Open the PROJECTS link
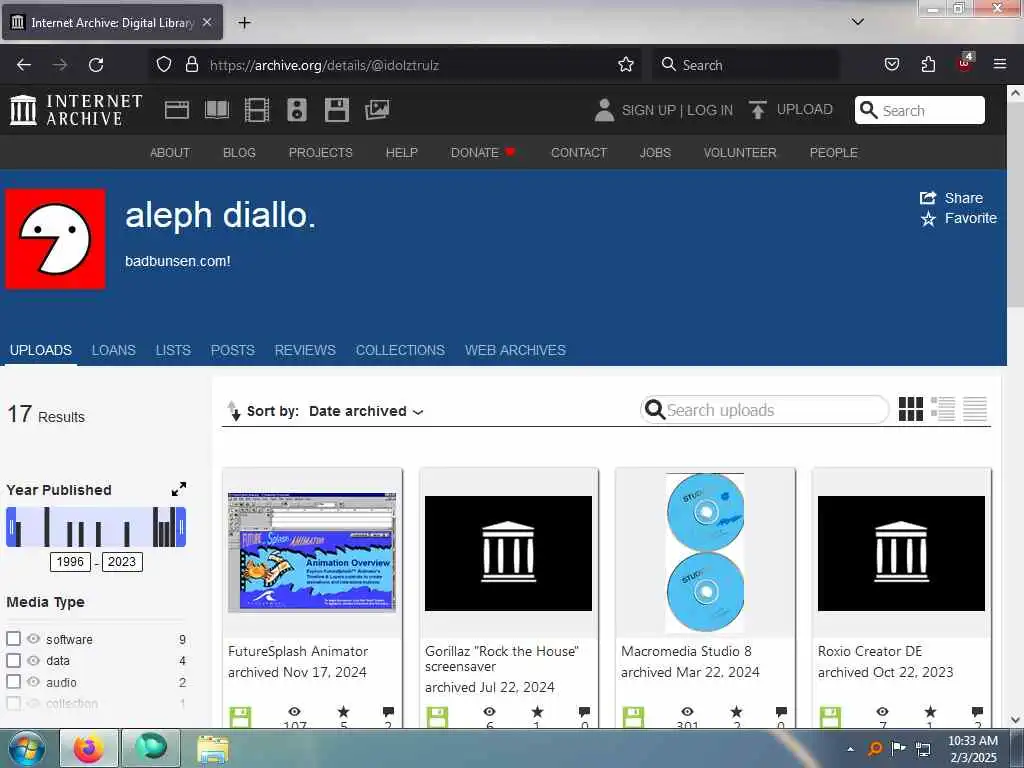Screen dimensions: 1024x768 321,152
